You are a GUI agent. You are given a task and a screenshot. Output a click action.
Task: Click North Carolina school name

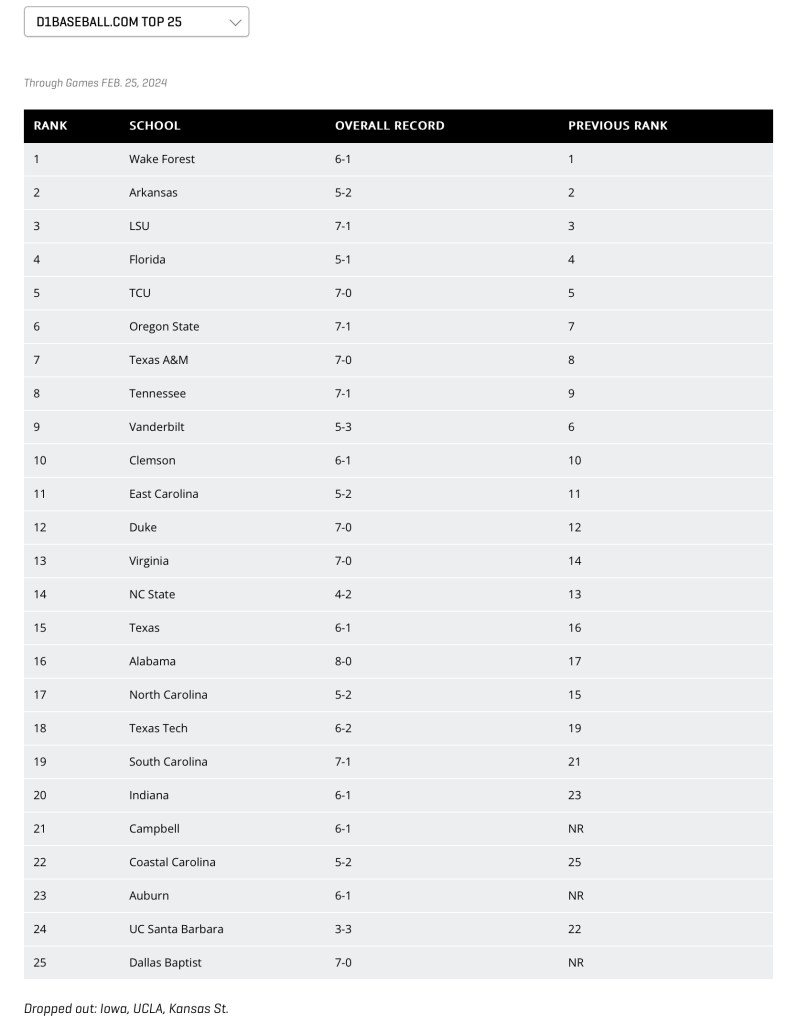tap(168, 695)
